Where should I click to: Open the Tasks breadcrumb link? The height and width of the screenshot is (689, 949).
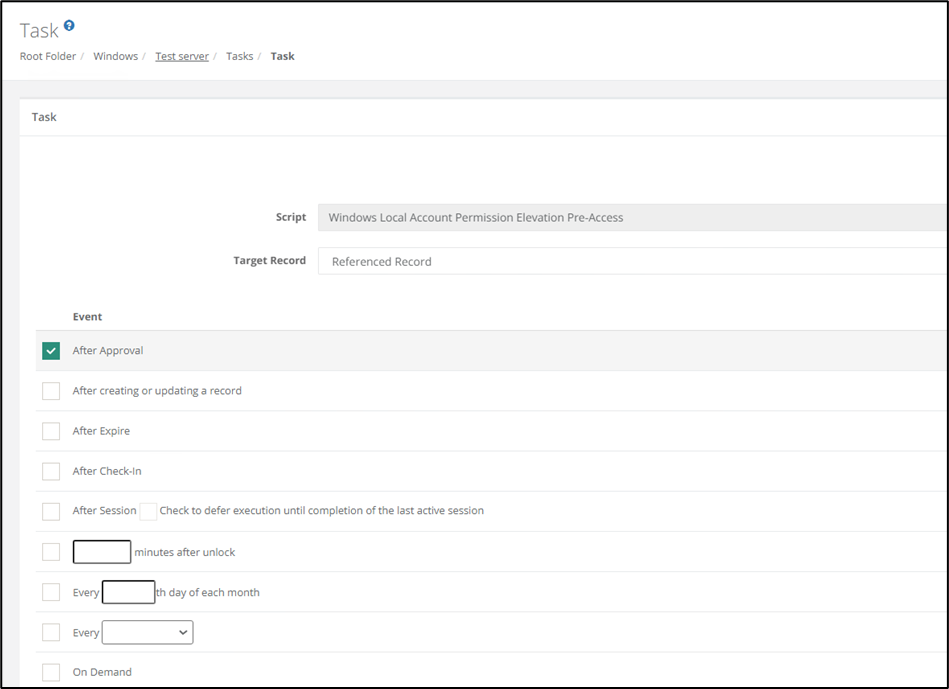239,56
